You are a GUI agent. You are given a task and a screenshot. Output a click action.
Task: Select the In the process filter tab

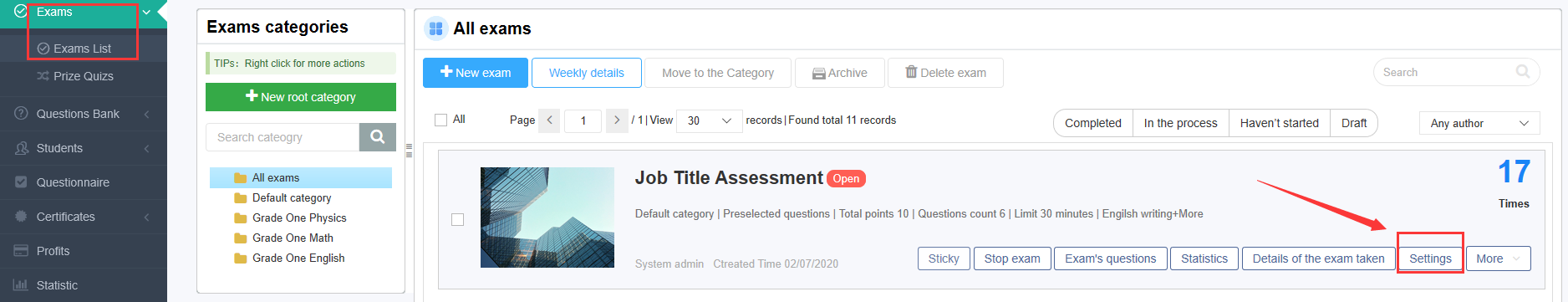(x=1180, y=123)
